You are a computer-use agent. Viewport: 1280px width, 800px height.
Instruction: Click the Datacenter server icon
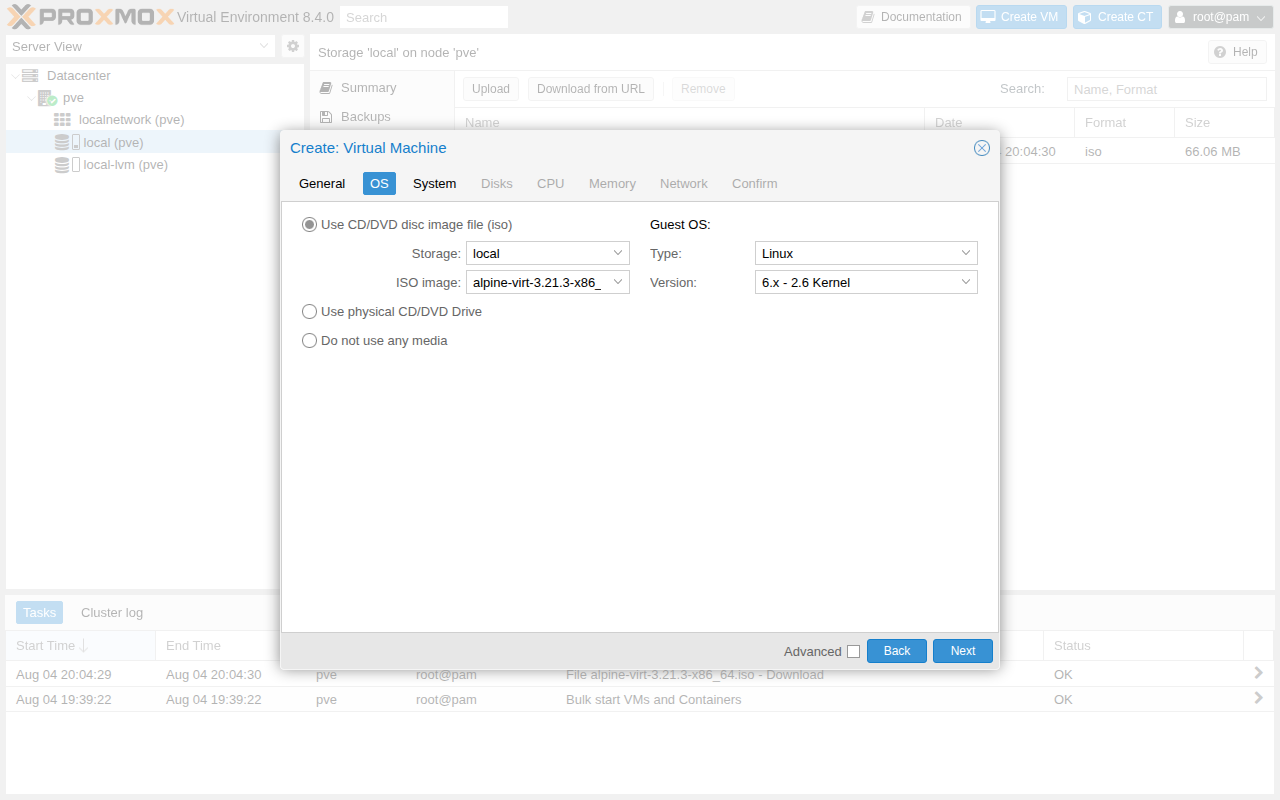pyautogui.click(x=30, y=75)
